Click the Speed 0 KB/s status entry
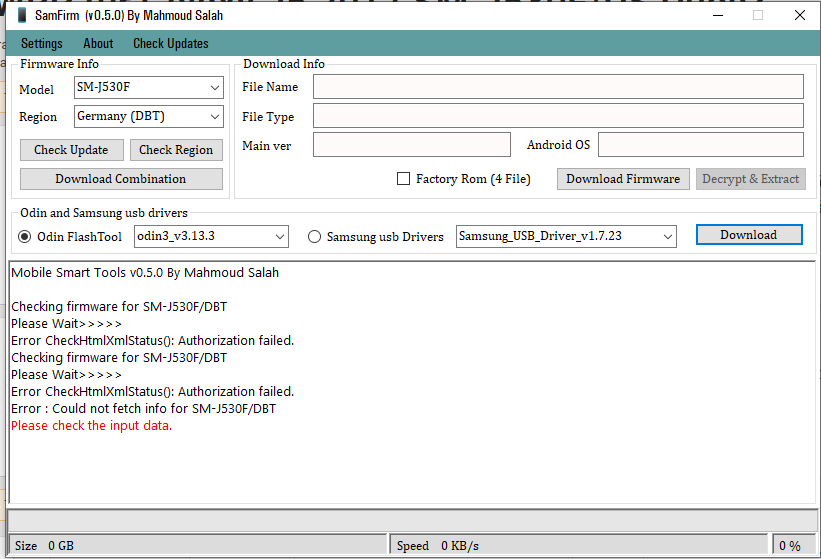Screen dimensions: 821x559 [580, 546]
